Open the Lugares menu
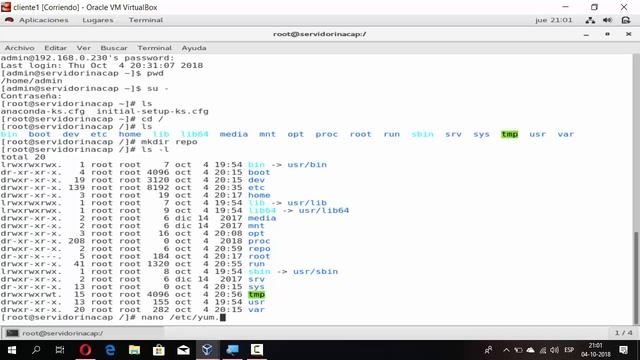Viewport: 640px width, 360px height. tap(98, 20)
